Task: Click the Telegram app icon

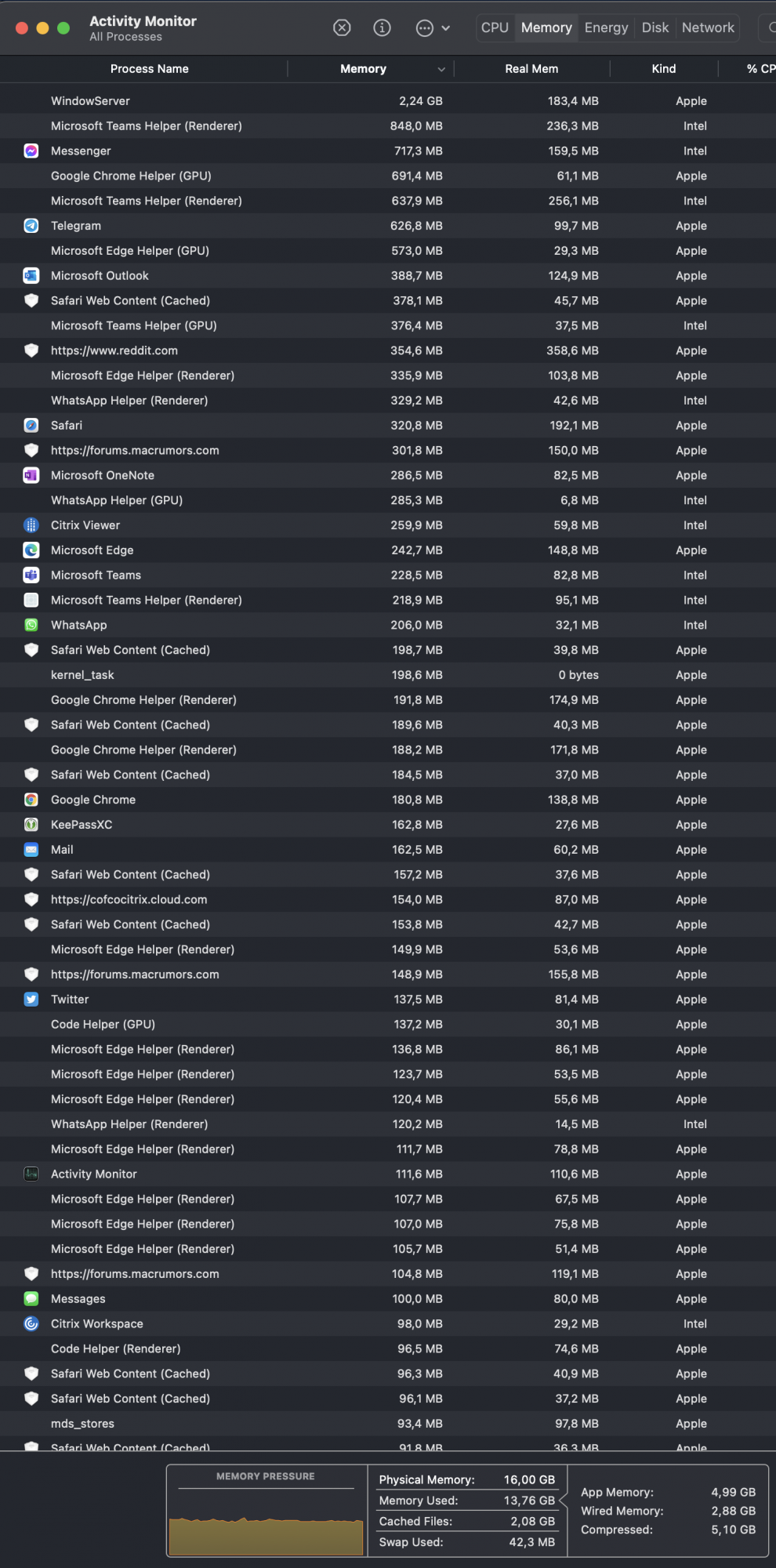Action: (31, 226)
